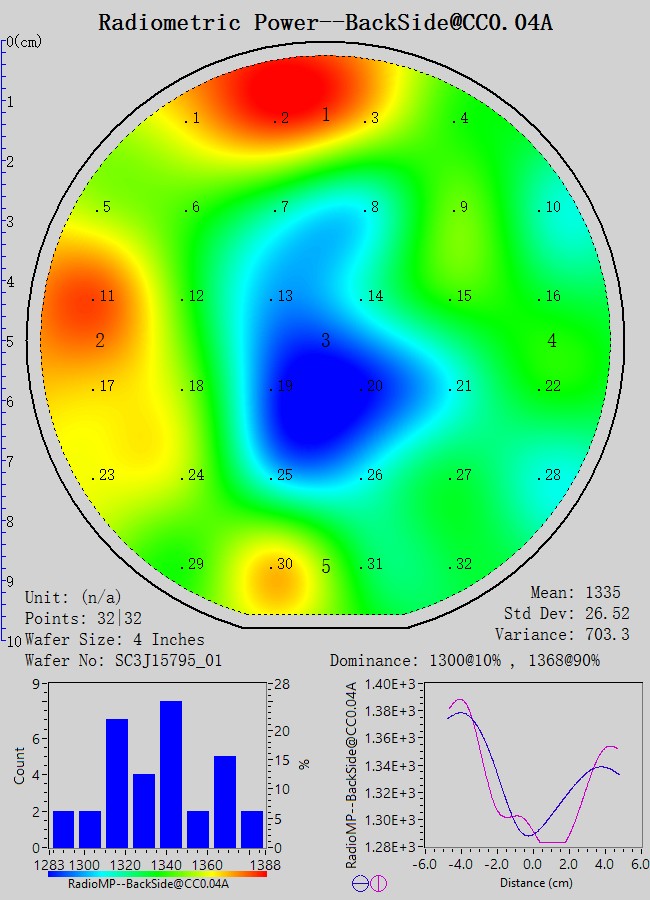Click the magenta vertical profile circle icon
This screenshot has height=900, width=650.
click(379, 883)
